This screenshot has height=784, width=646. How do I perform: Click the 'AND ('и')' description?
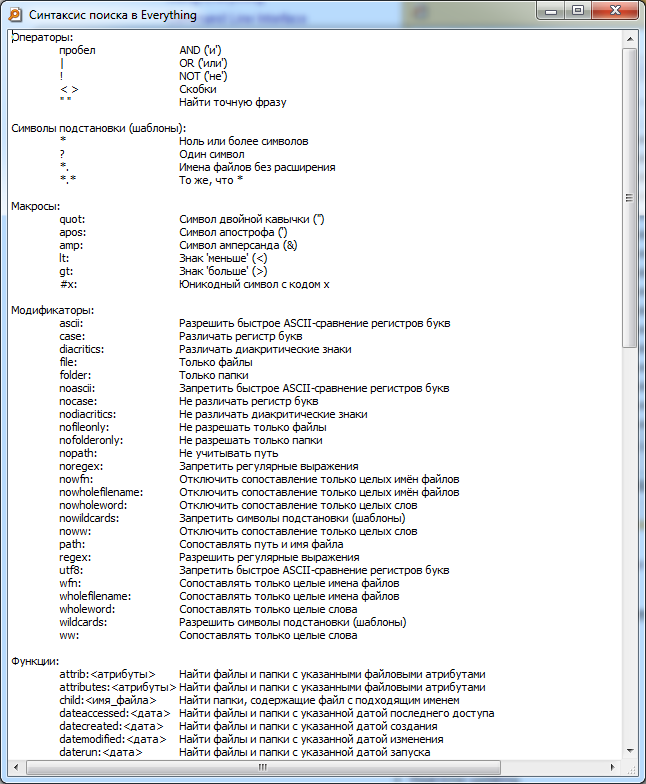tap(200, 50)
